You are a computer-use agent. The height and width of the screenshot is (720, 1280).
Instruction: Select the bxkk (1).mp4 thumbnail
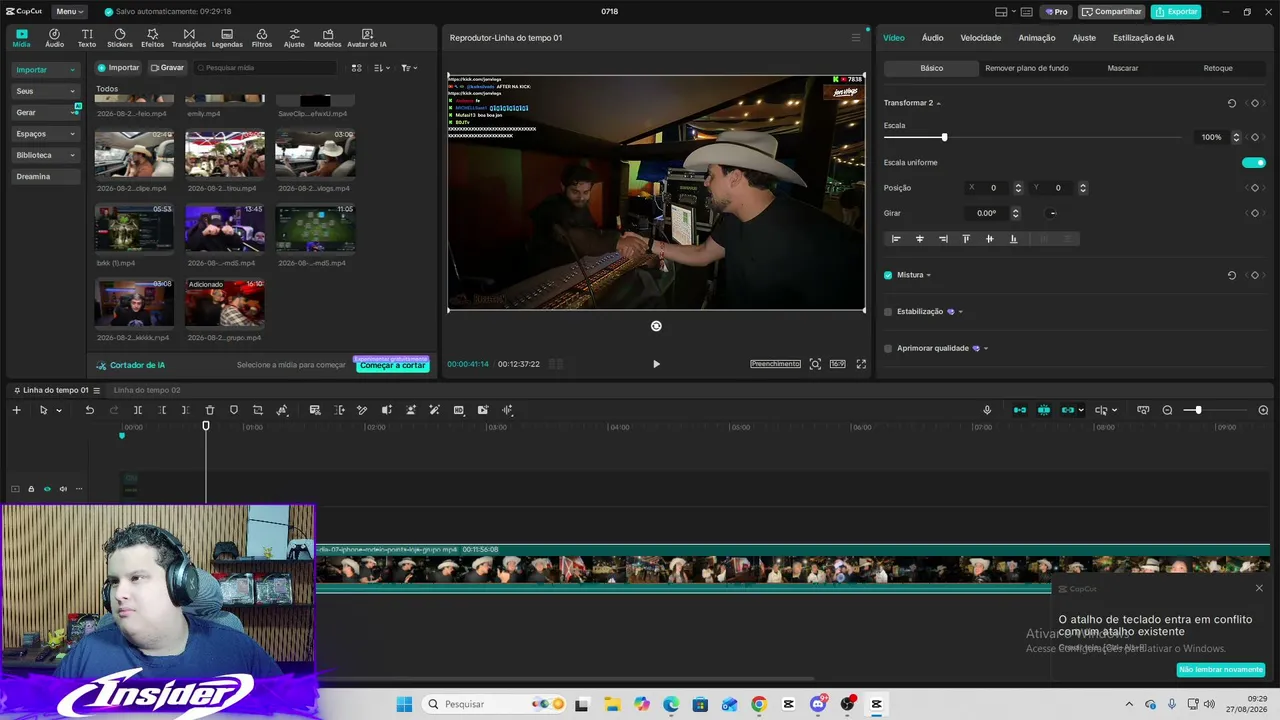(x=134, y=229)
